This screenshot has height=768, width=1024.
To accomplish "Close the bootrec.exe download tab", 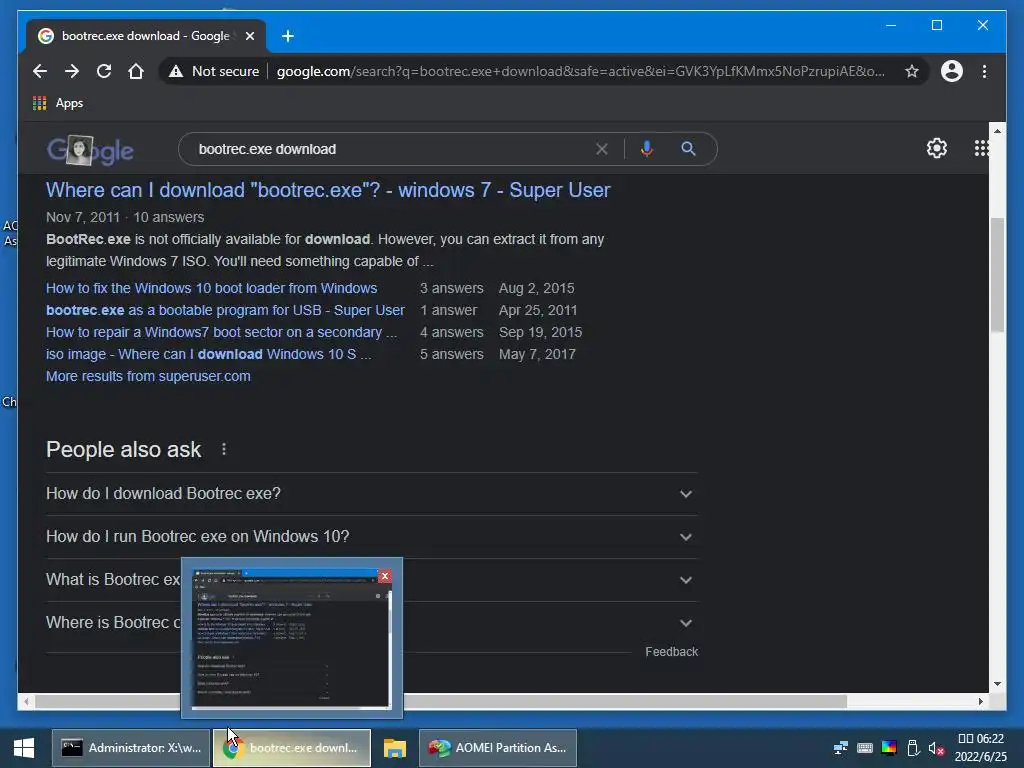I will pos(249,36).
